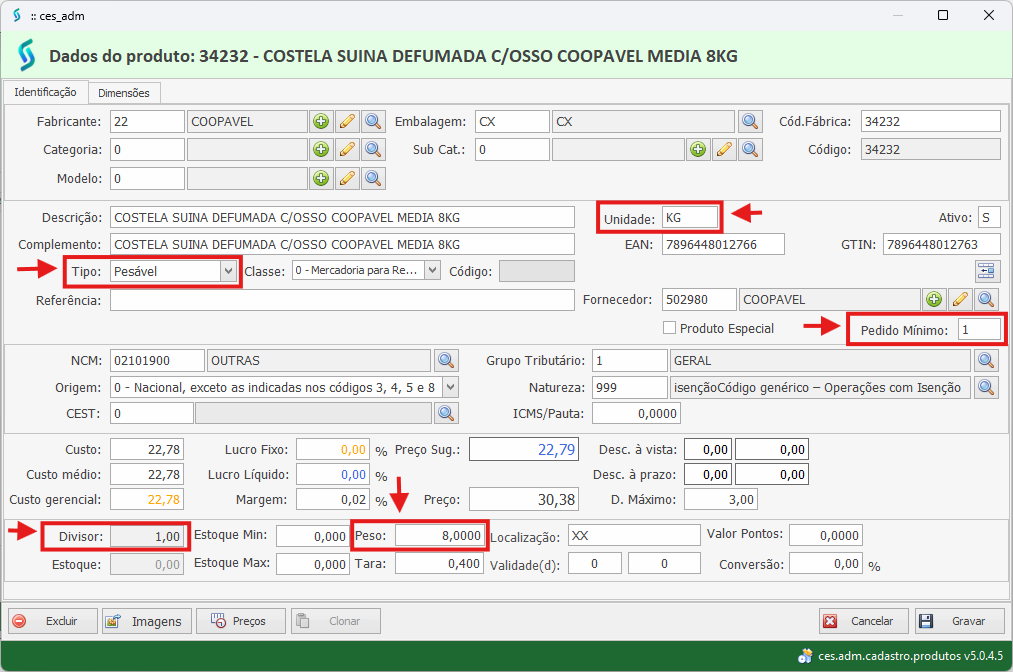Viewport: 1013px width, 672px height.
Task: Expand the Classe dropdown
Action: pos(432,270)
